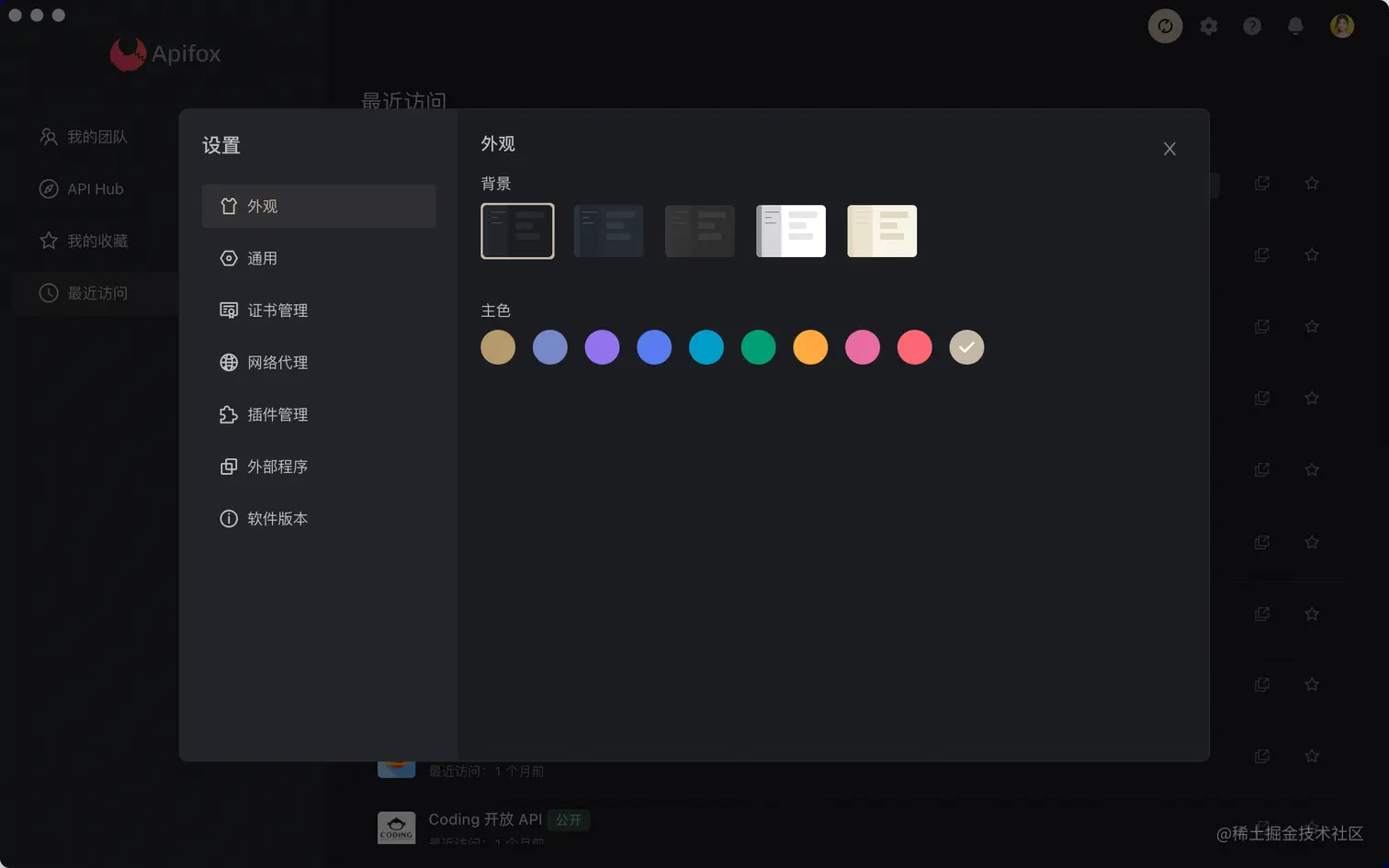Open 我的团队 in the sidebar
1389x868 pixels.
click(95, 136)
